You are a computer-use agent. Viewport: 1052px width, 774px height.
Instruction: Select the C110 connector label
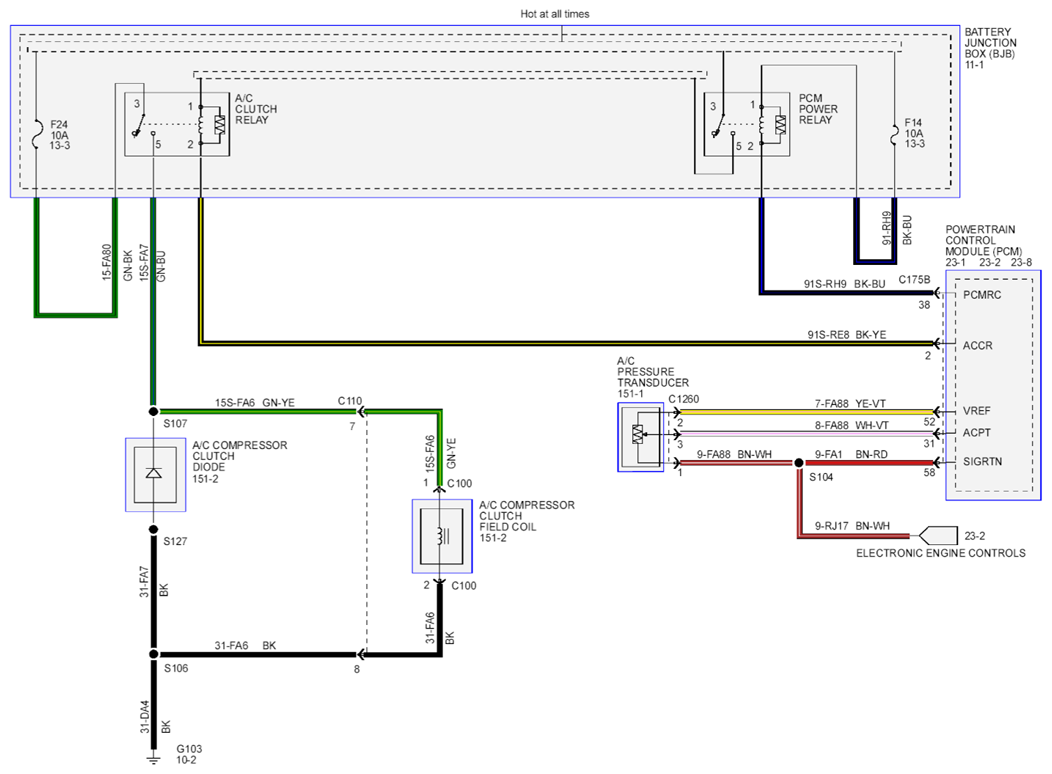coord(350,400)
